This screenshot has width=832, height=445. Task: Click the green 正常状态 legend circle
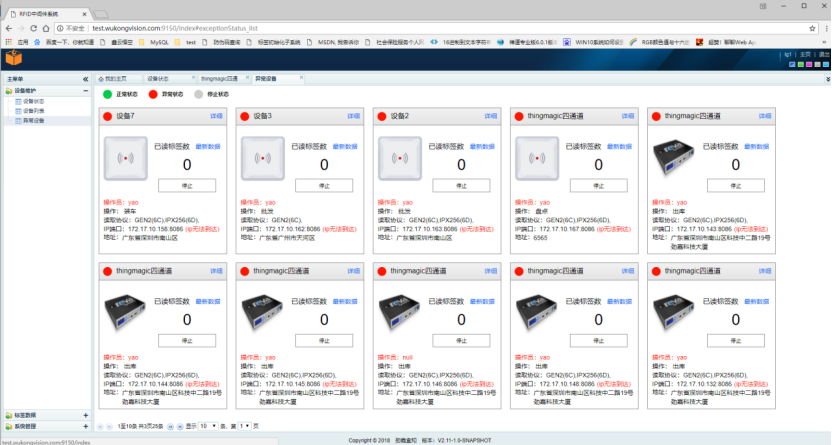click(x=107, y=94)
